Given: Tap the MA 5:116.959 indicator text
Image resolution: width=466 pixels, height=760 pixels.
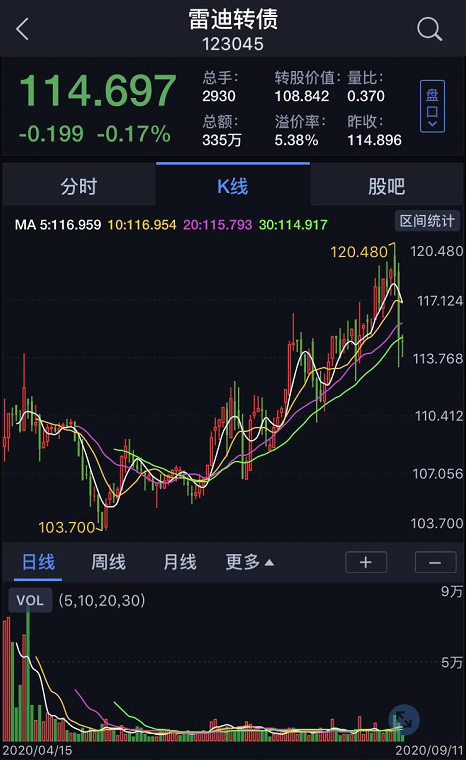Looking at the screenshot, I should coord(58,225).
